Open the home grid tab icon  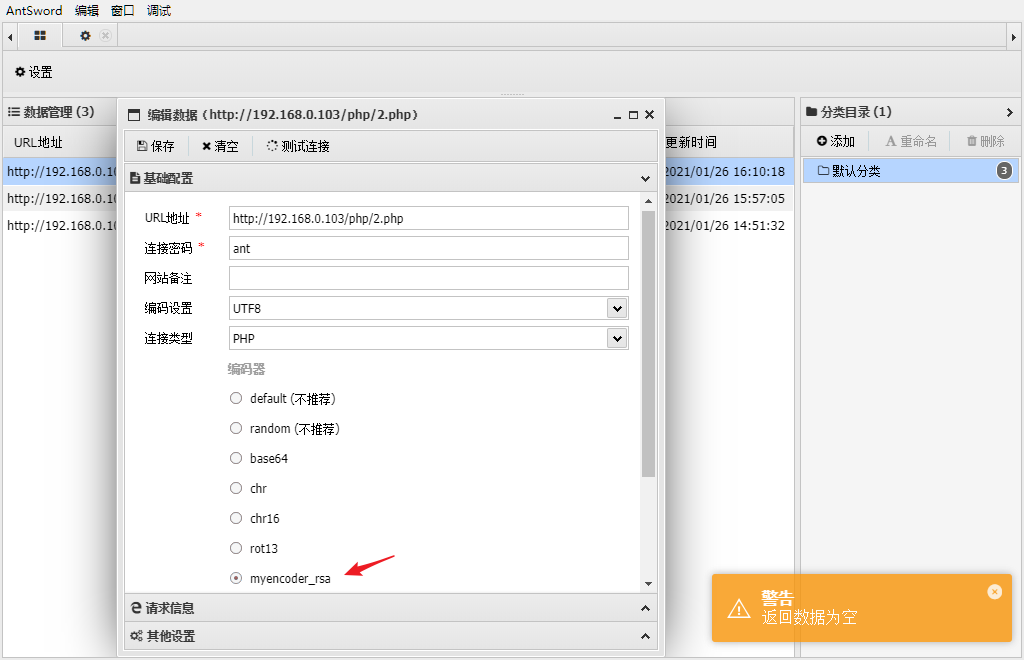(40, 36)
